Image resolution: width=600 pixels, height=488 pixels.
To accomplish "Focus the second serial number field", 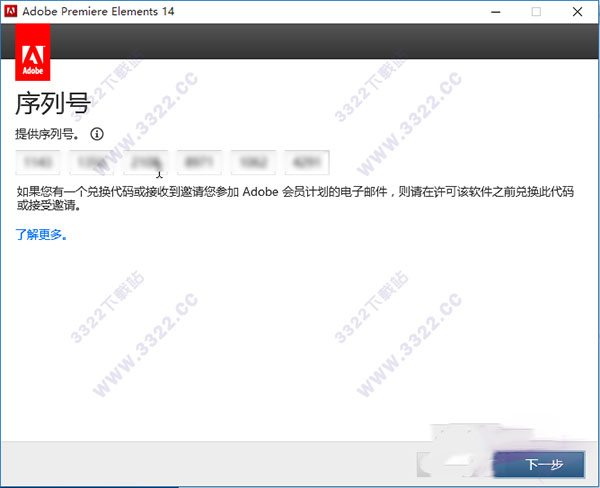I will (91, 163).
